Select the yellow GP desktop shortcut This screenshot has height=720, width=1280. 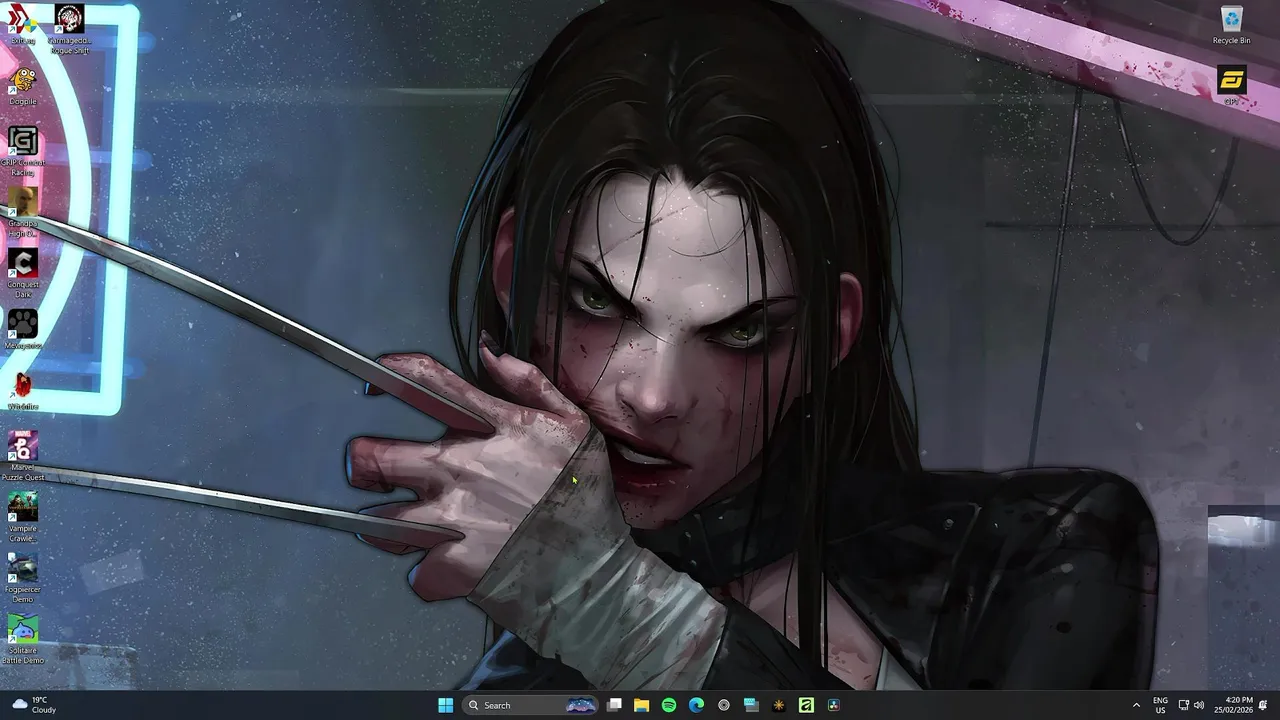click(1231, 86)
